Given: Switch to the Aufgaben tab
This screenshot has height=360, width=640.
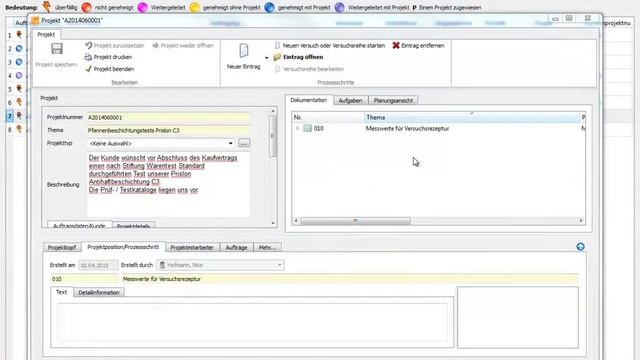Looking at the screenshot, I should (351, 100).
